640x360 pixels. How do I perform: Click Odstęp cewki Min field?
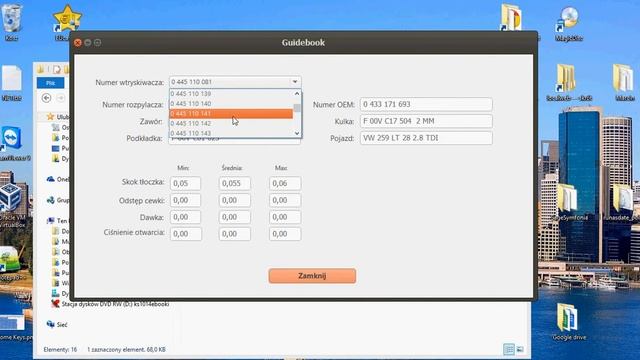coord(186,200)
